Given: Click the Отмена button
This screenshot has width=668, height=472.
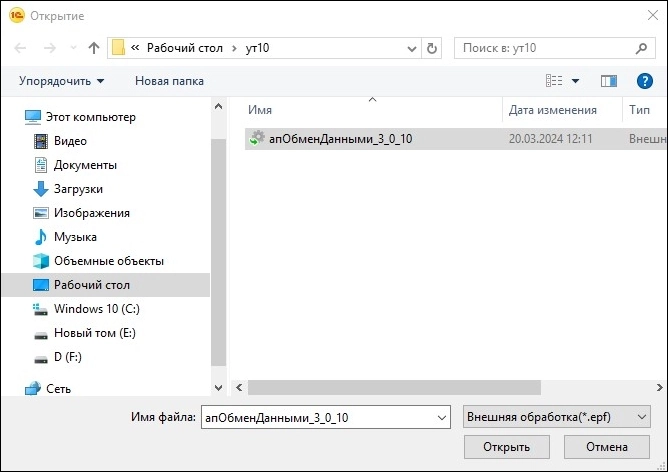Looking at the screenshot, I should [607, 447].
